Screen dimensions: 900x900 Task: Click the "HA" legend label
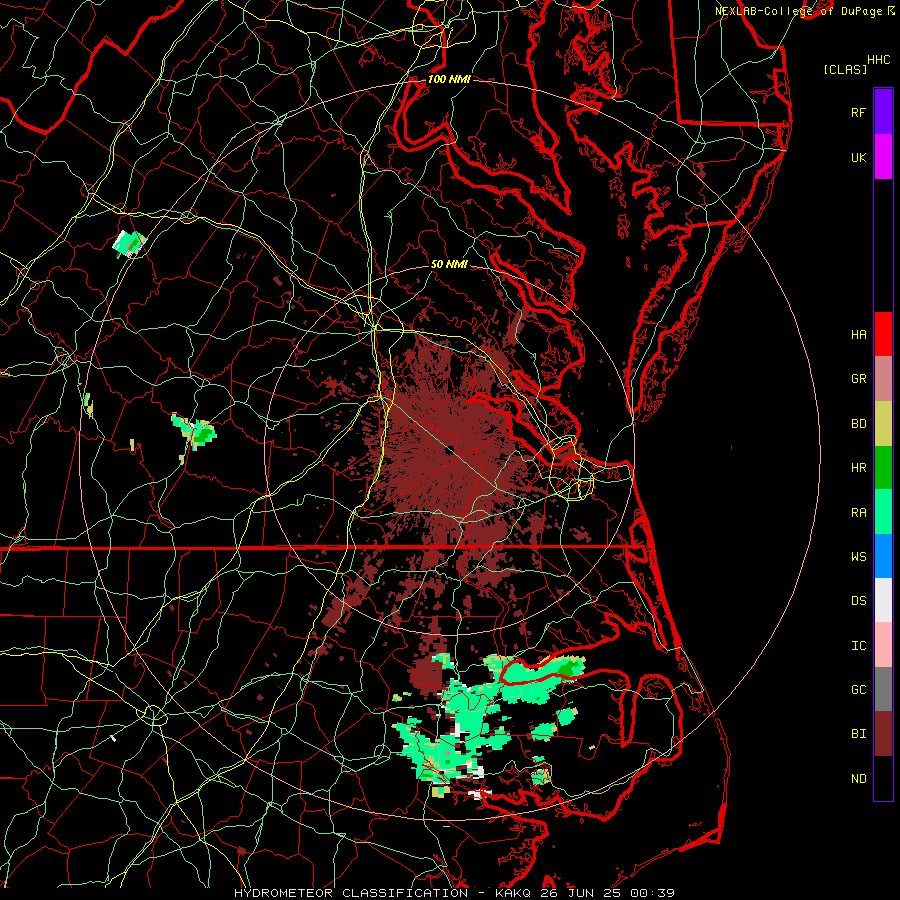pos(858,334)
